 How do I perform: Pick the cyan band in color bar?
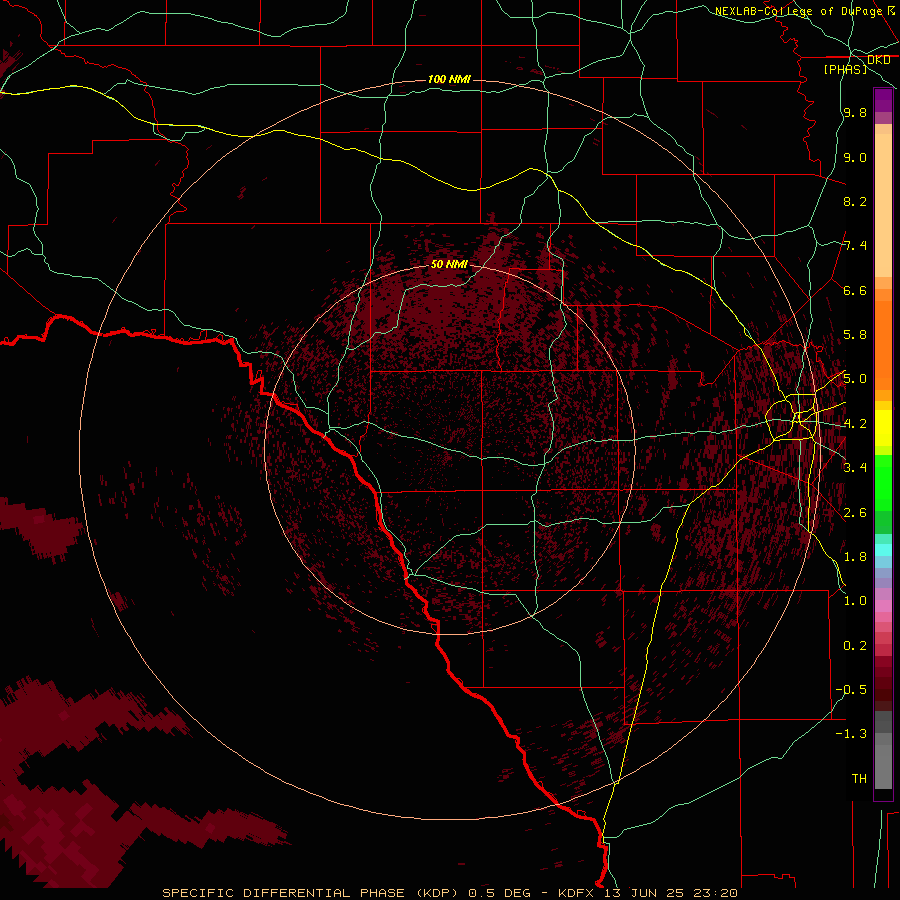point(883,549)
